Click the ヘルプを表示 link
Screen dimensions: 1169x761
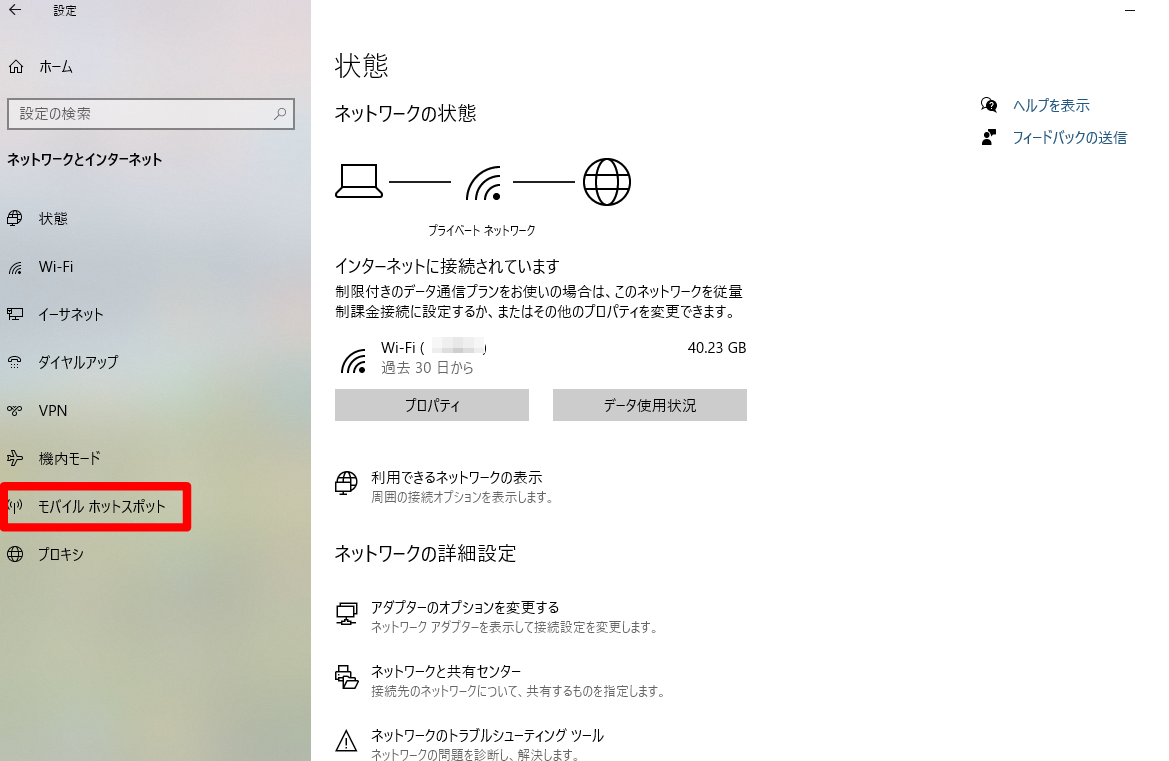click(1050, 104)
